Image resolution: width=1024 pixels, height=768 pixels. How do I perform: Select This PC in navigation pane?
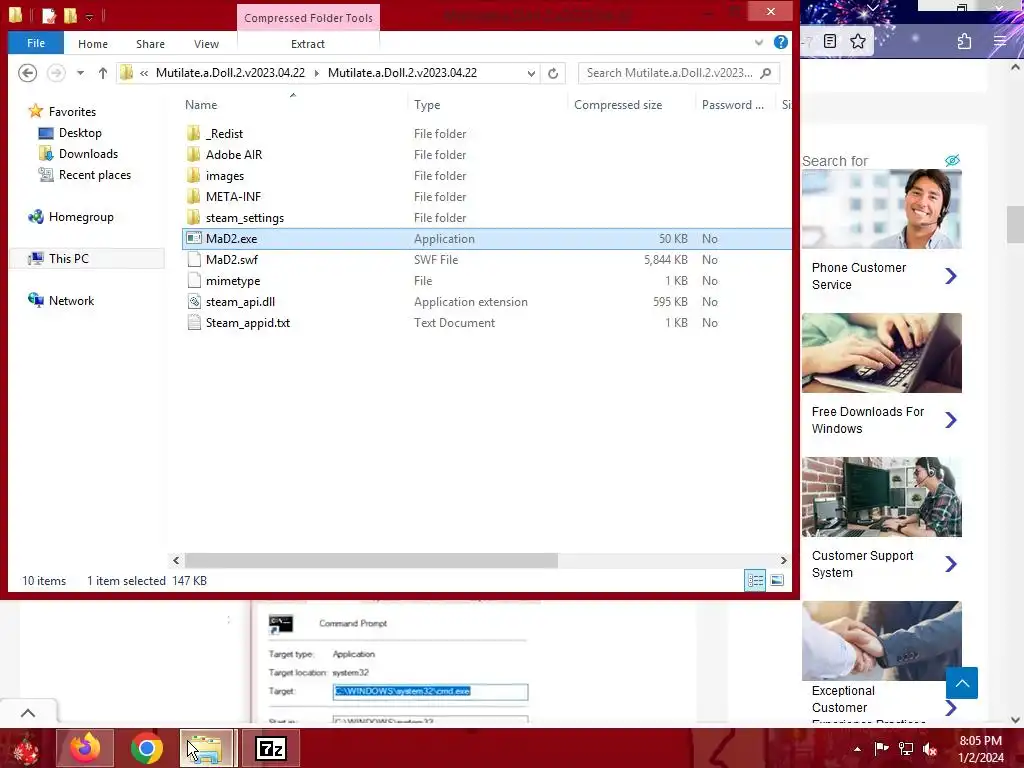pyautogui.click(x=69, y=259)
